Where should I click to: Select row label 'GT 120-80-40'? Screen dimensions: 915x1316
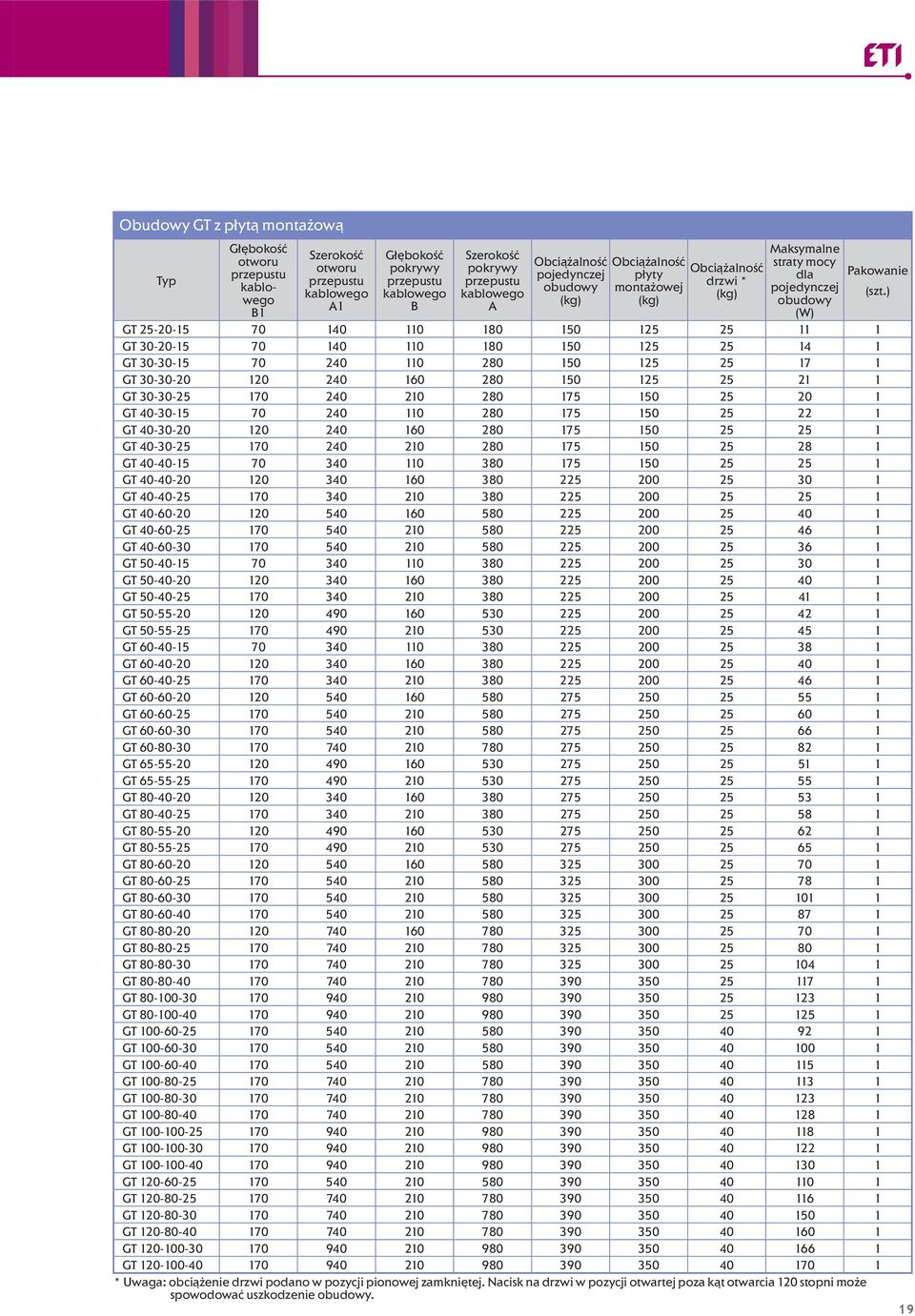click(159, 1231)
